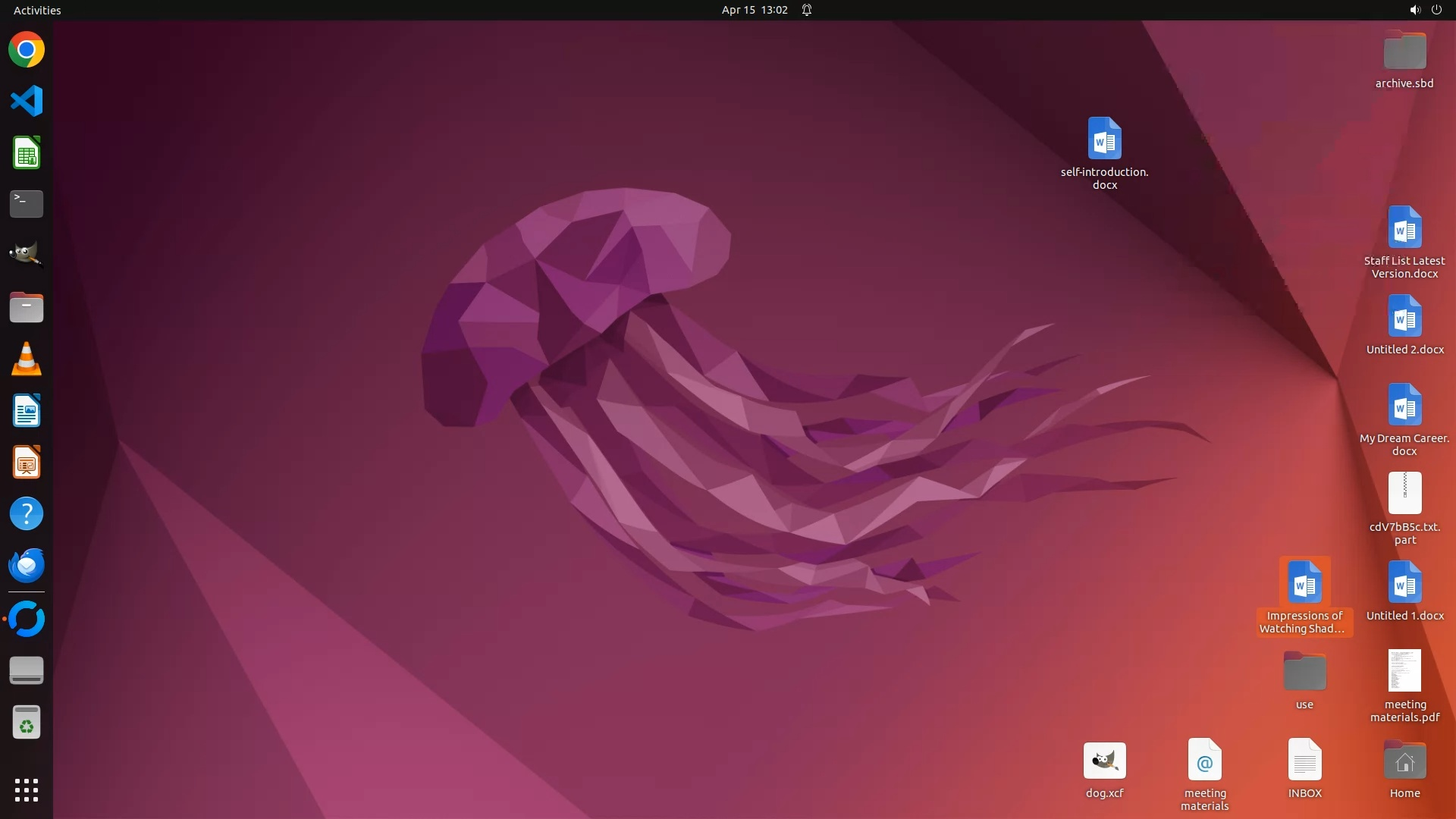Screen dimensions: 1456x819
Task: Launch Visual Studio Code from dock
Action: (27, 102)
